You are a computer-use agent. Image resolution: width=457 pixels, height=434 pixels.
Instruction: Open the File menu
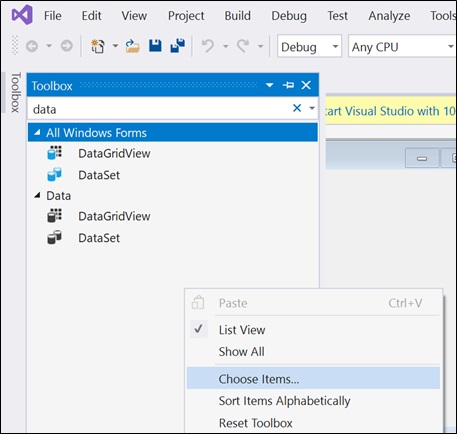tap(53, 16)
